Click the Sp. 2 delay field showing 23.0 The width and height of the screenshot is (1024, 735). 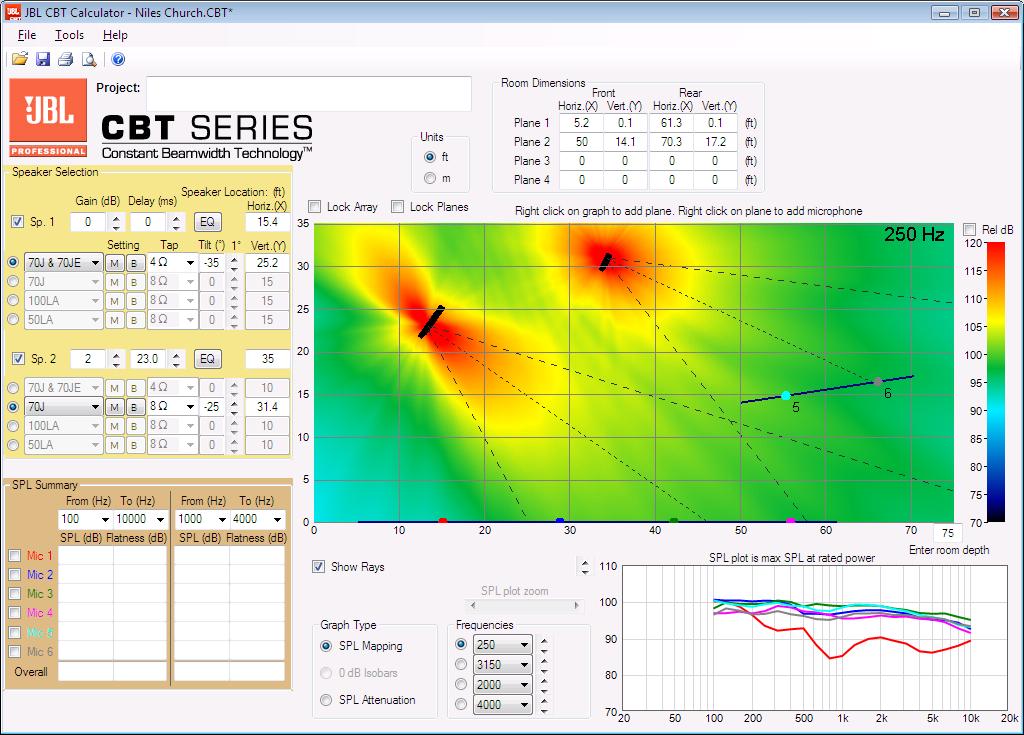(x=148, y=359)
